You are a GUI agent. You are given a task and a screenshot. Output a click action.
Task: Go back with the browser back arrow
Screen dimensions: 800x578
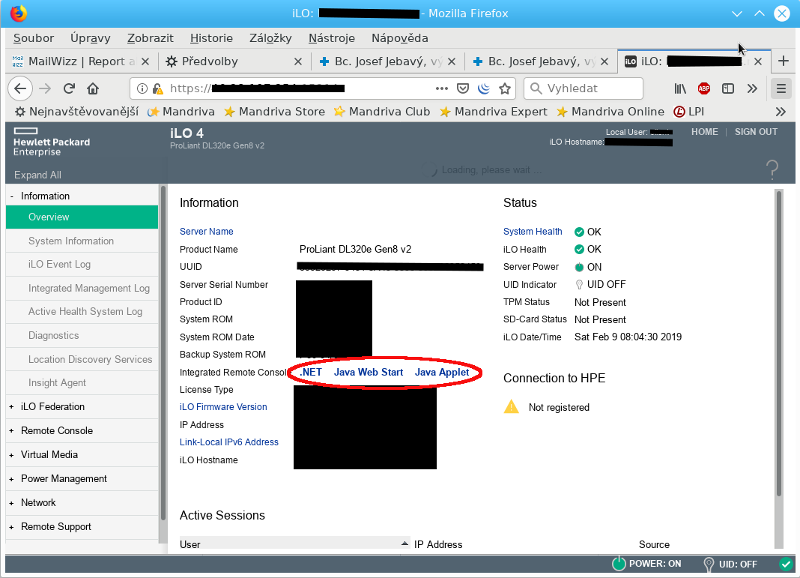[20, 88]
